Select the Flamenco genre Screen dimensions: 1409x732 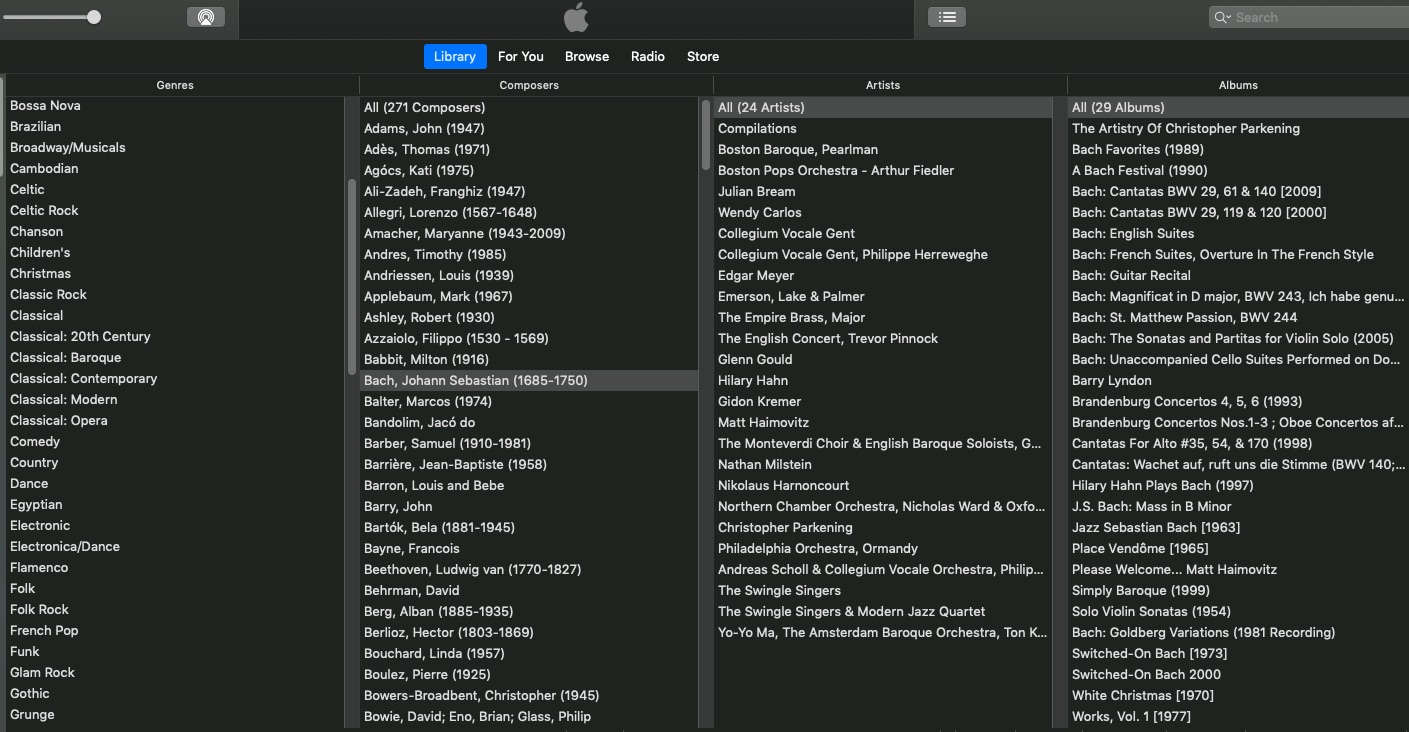(39, 567)
